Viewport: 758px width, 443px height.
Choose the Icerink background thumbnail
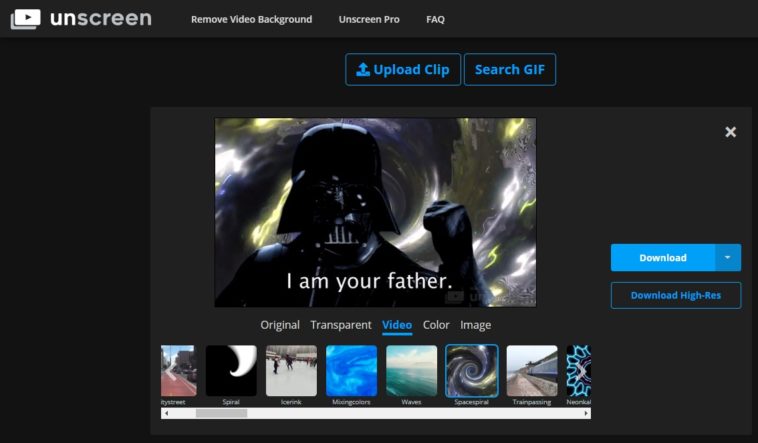292,371
